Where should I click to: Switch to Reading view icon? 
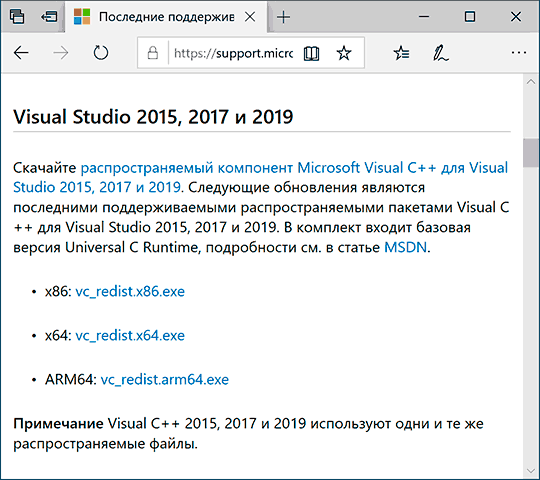pyautogui.click(x=312, y=53)
